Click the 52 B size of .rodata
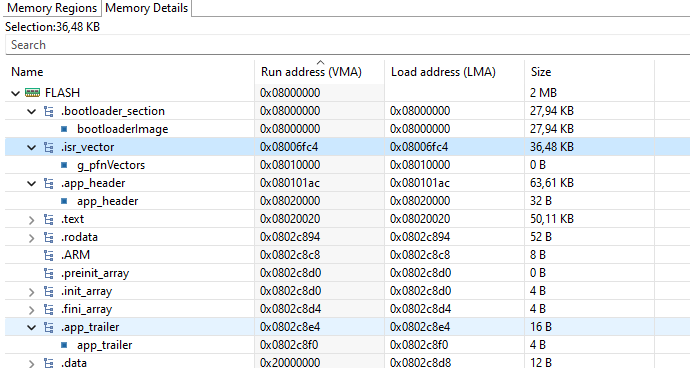This screenshot has width=690, height=368. coord(541,237)
